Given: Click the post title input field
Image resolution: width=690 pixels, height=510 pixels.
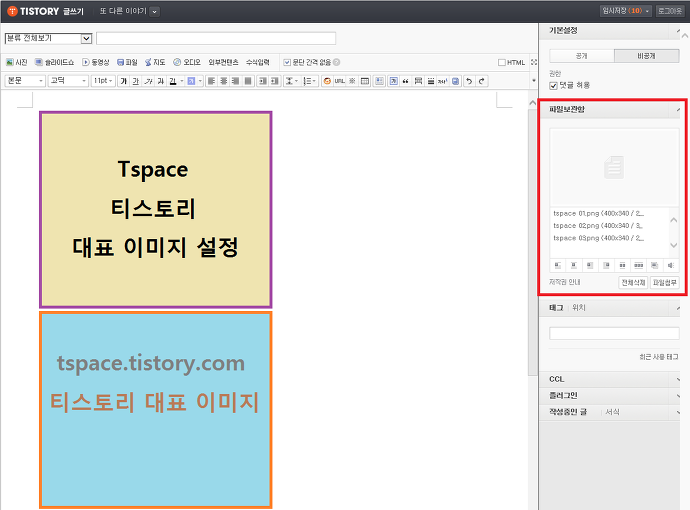Looking at the screenshot, I should (x=216, y=39).
